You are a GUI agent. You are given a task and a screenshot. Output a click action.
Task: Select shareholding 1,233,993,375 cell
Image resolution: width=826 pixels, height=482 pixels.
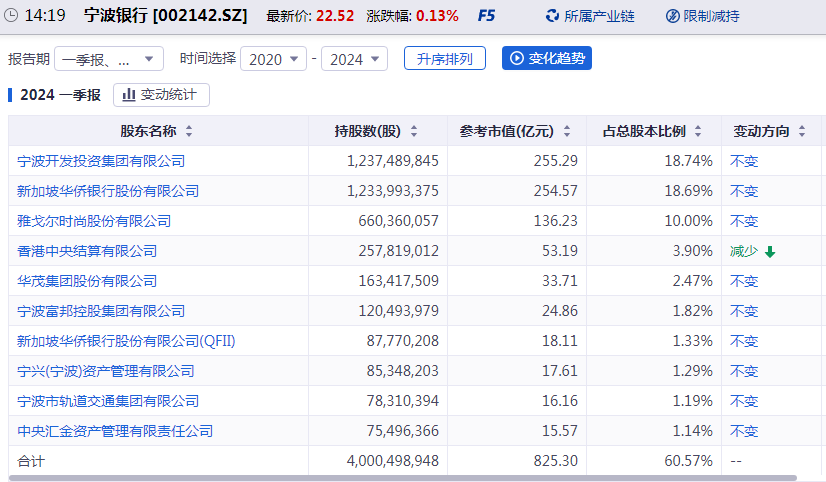(x=392, y=191)
